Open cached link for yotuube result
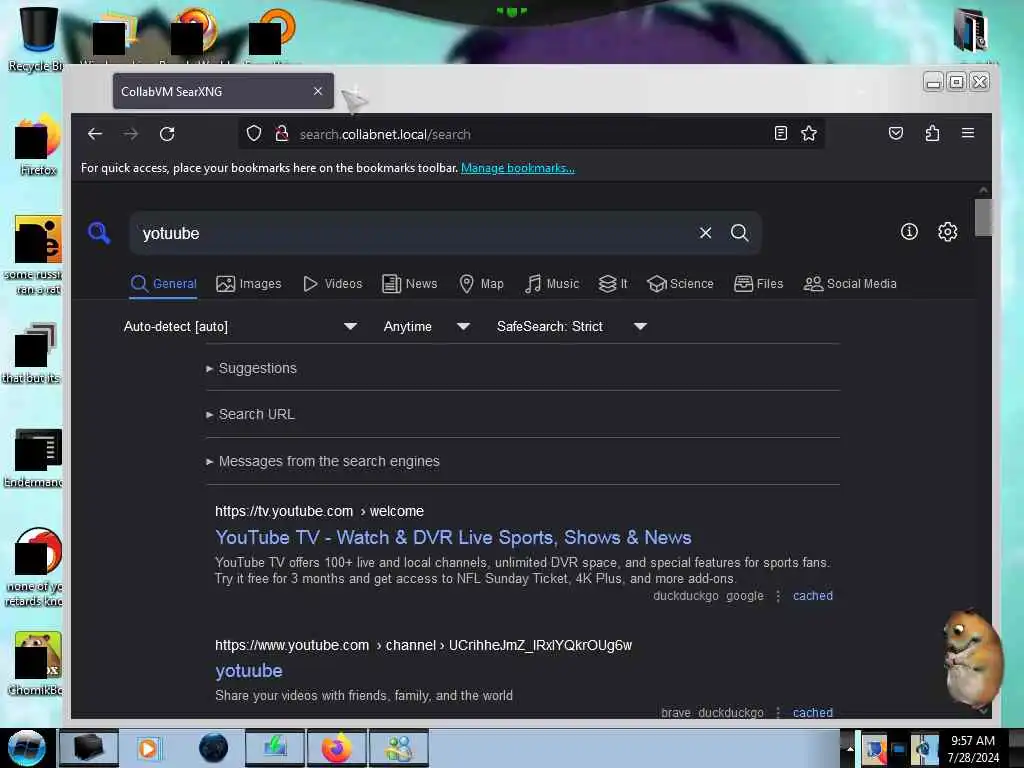Image resolution: width=1024 pixels, height=768 pixels. [x=812, y=712]
